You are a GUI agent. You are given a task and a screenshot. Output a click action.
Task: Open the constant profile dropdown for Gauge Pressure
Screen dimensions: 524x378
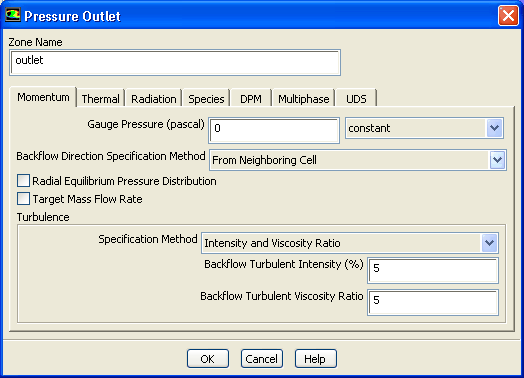pos(424,128)
